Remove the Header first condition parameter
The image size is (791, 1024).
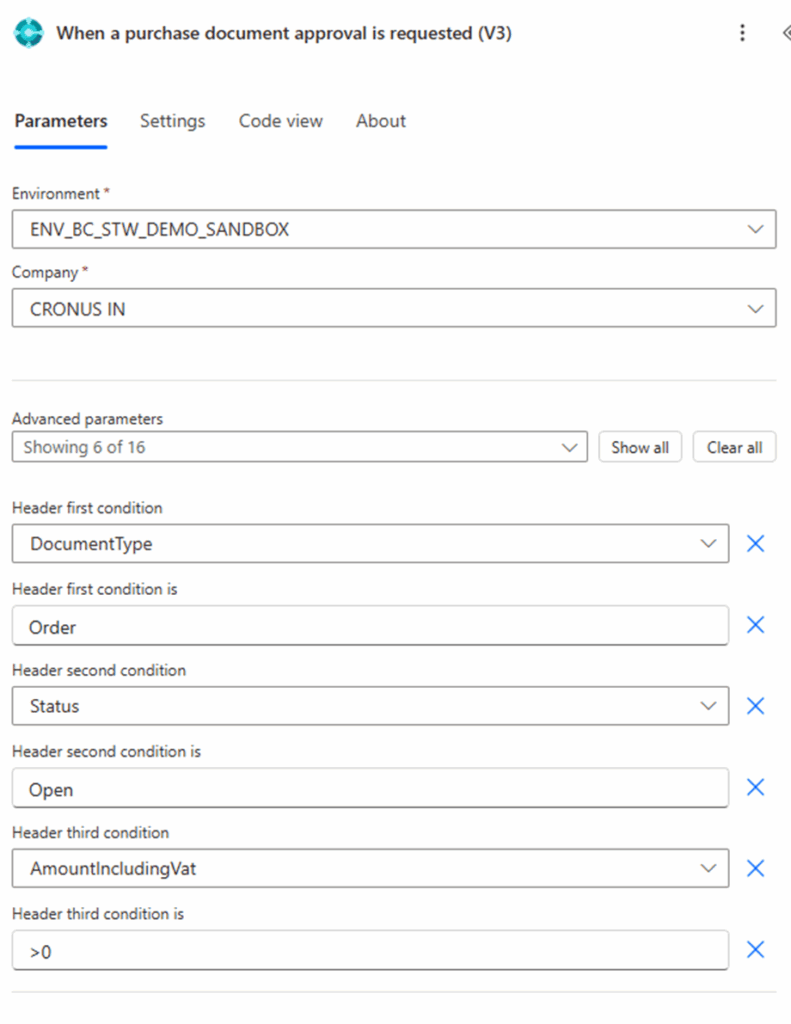tap(756, 543)
